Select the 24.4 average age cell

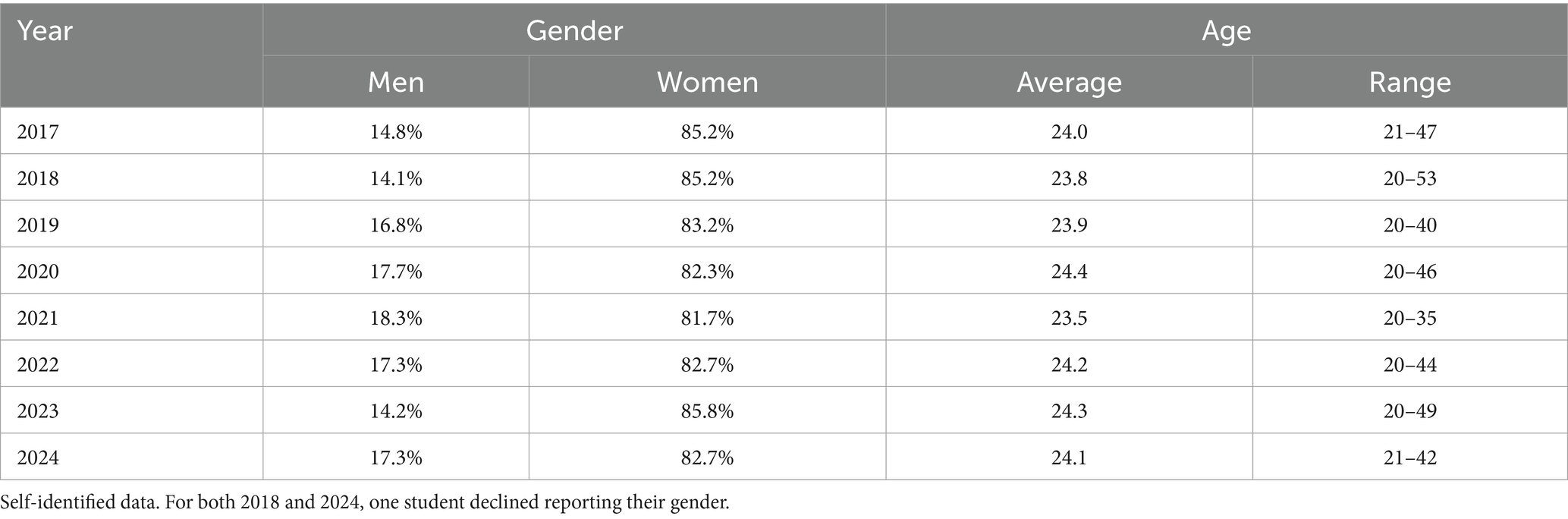(1069, 272)
